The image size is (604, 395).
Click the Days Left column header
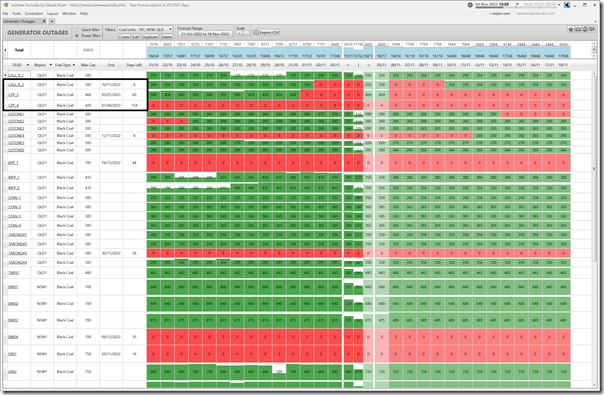click(x=134, y=65)
